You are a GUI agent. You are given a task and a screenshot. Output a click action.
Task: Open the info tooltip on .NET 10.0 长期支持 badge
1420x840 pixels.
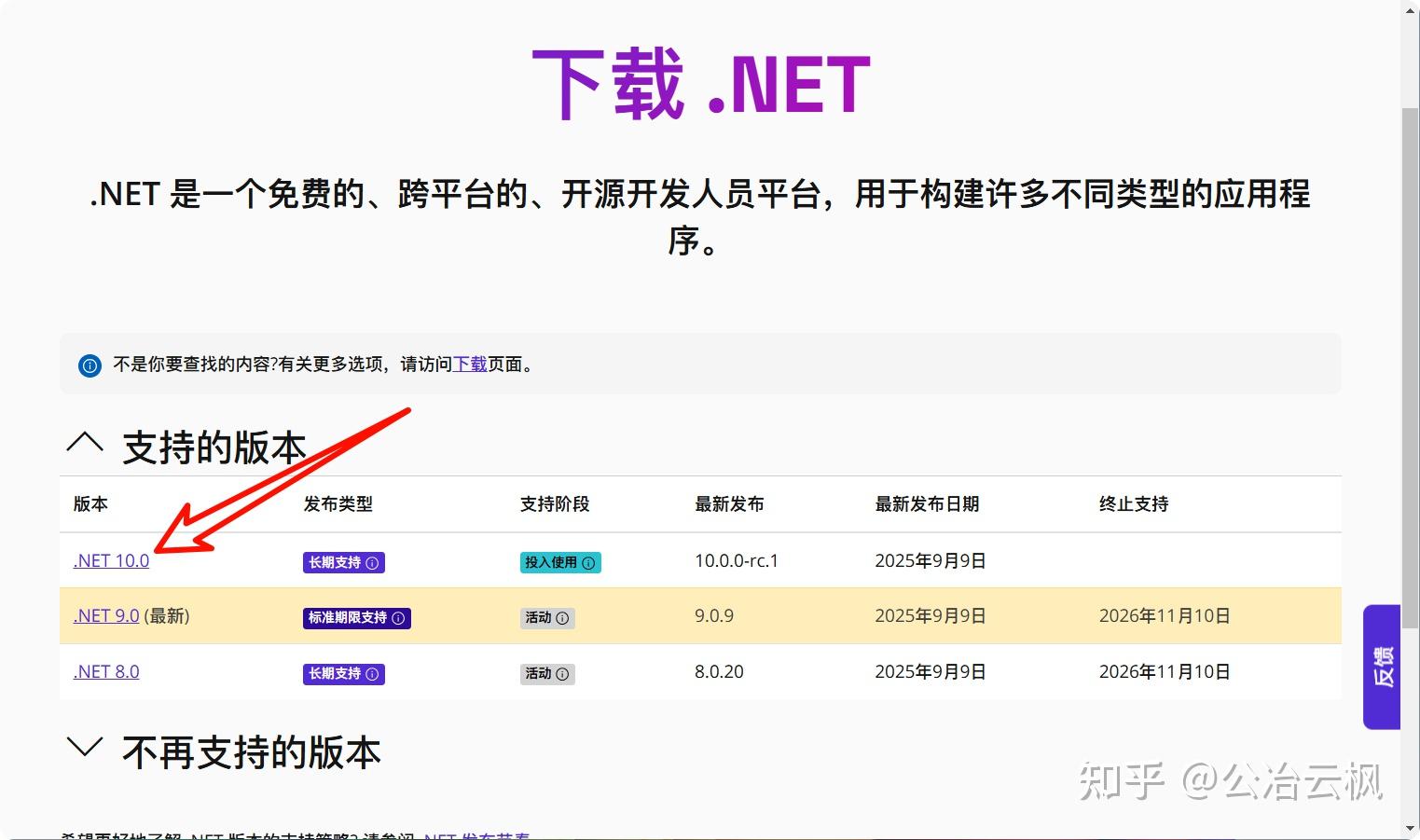click(370, 562)
